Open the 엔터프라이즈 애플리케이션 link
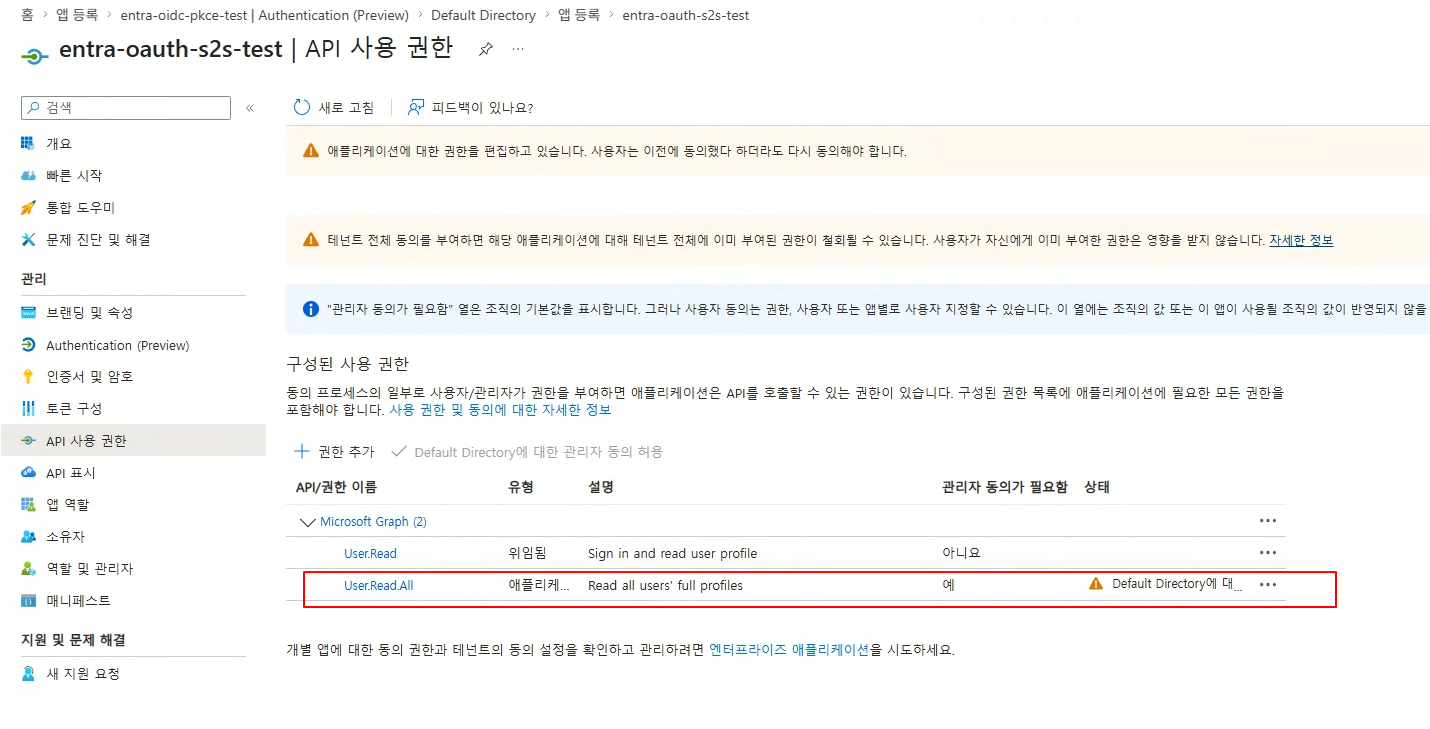The image size is (1430, 729). tap(789, 650)
